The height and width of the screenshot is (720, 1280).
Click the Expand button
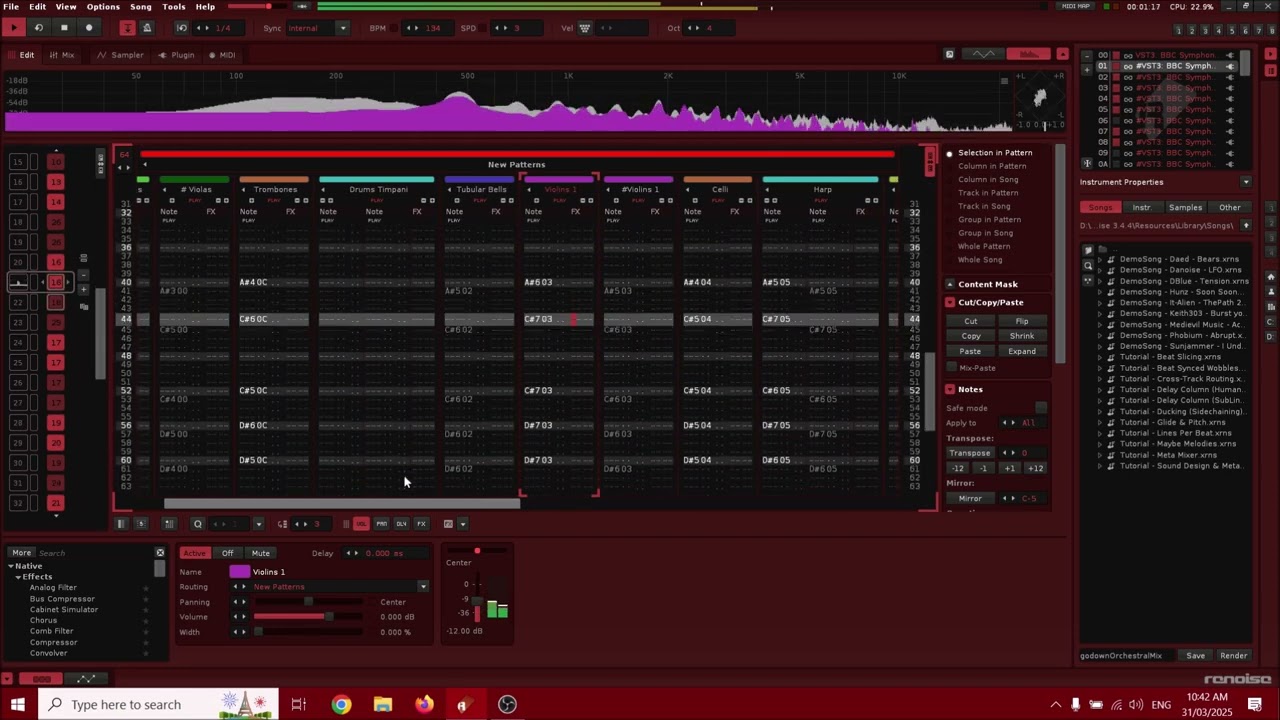tap(1022, 351)
